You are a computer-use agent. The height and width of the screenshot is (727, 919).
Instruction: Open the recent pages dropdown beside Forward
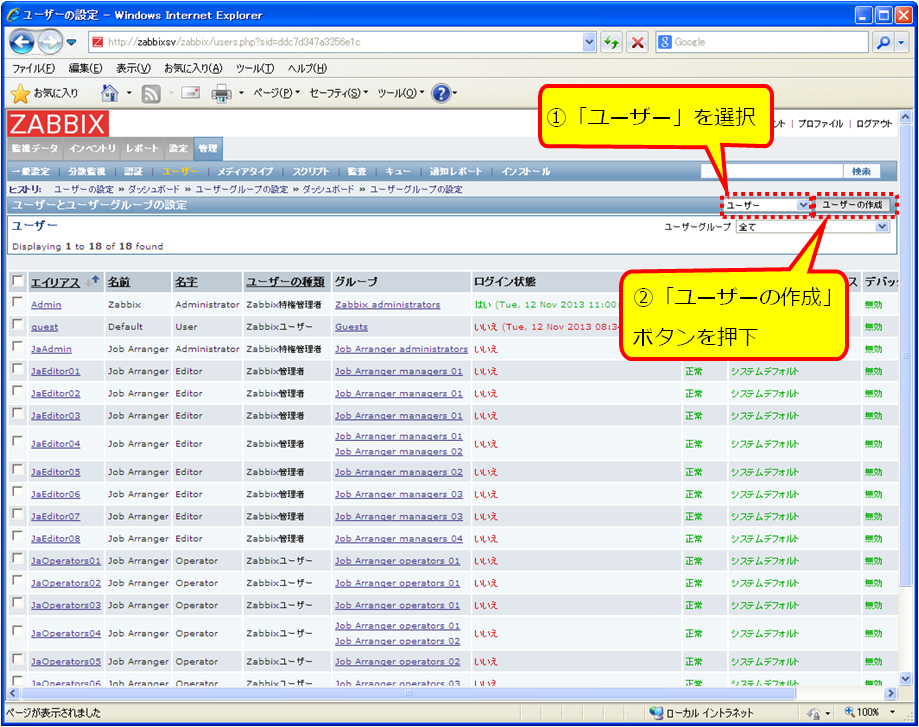pyautogui.click(x=72, y=42)
